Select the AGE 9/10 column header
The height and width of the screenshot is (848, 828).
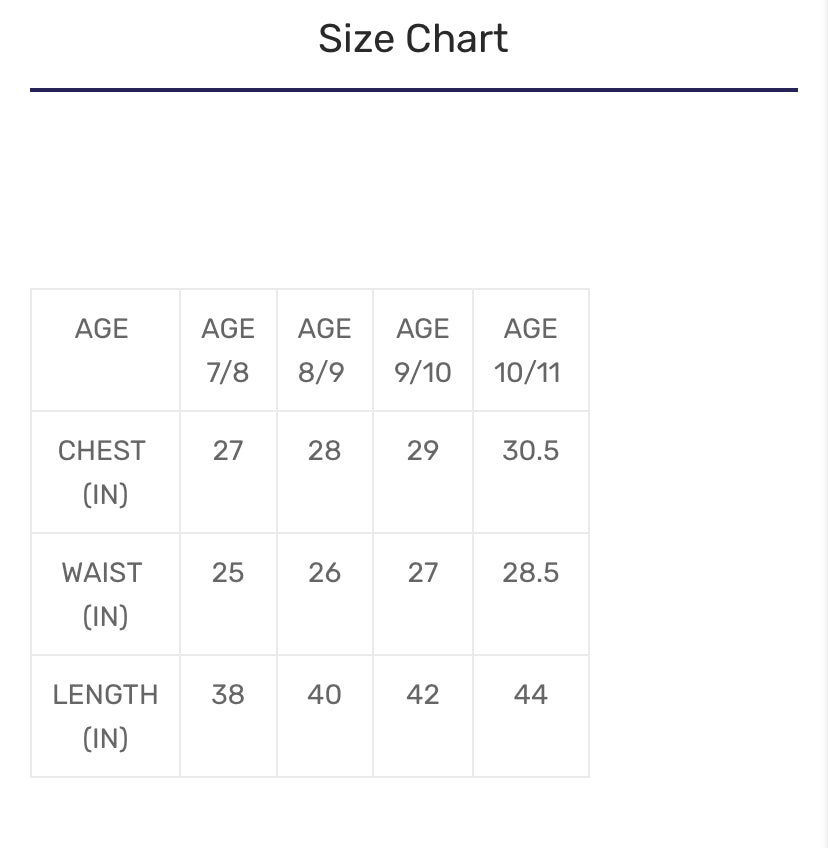423,350
